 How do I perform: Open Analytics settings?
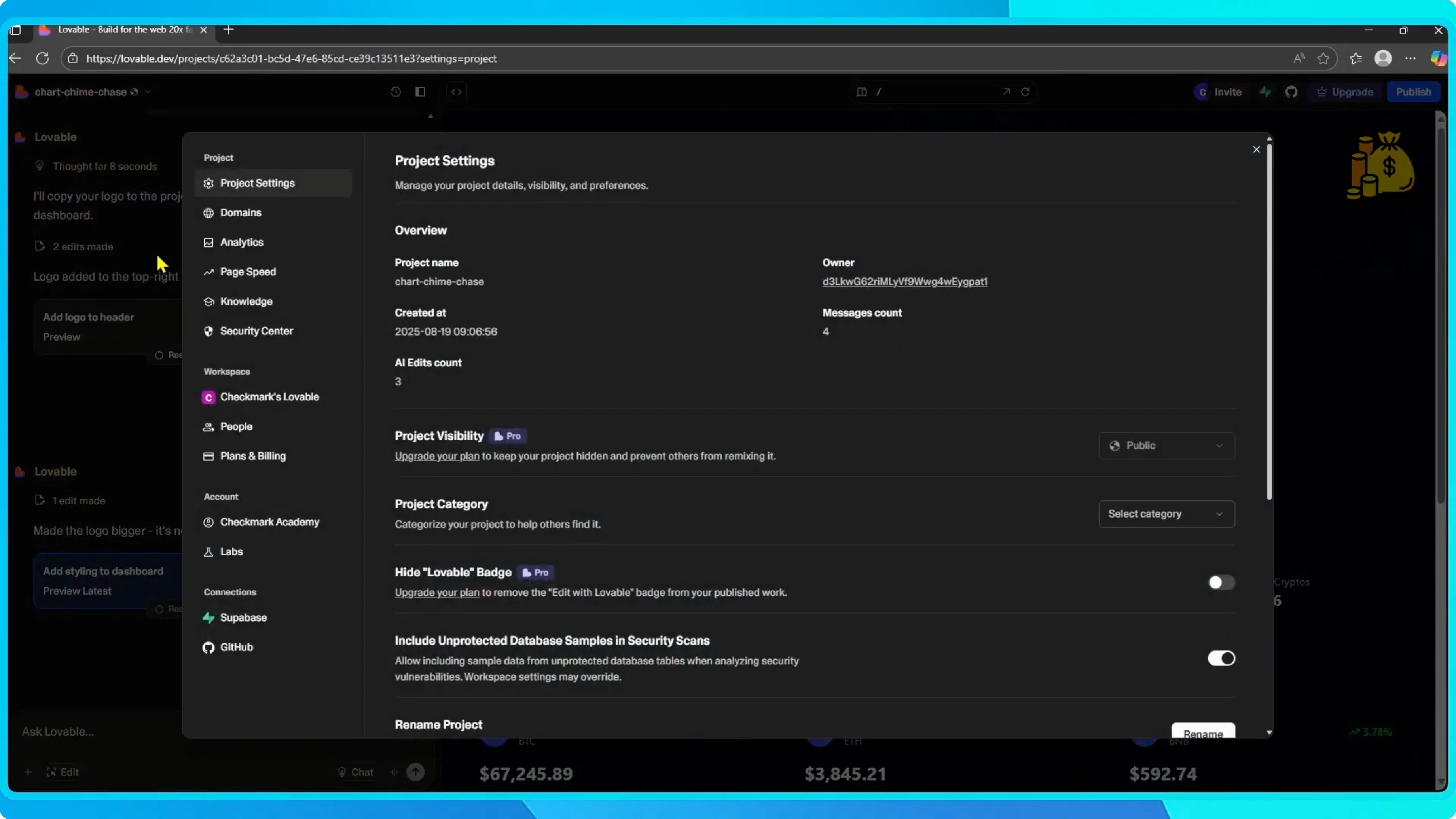click(x=273, y=243)
